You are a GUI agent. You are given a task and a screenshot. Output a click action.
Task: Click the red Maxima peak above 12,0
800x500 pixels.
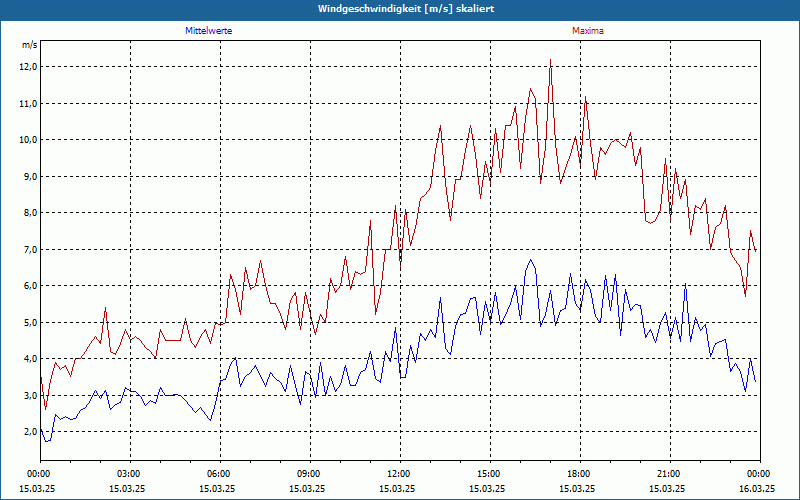[551, 60]
